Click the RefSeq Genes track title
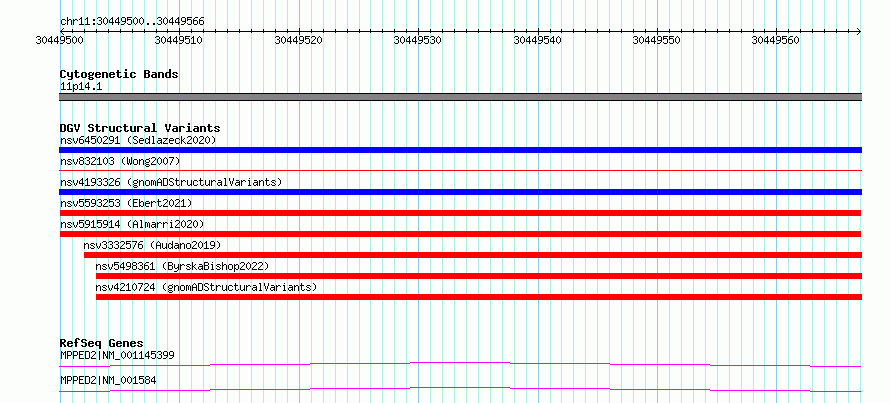This screenshot has height=403, width=890. pos(102,343)
